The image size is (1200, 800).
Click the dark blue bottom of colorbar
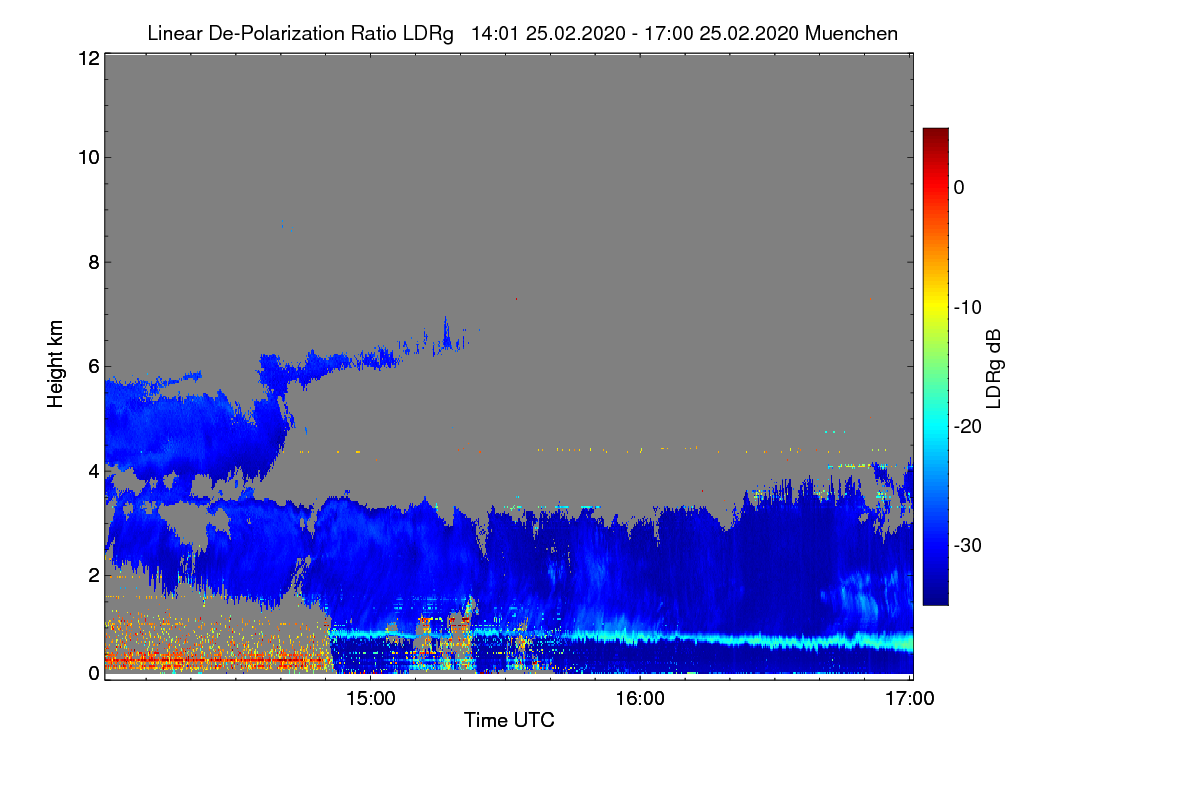[935, 596]
